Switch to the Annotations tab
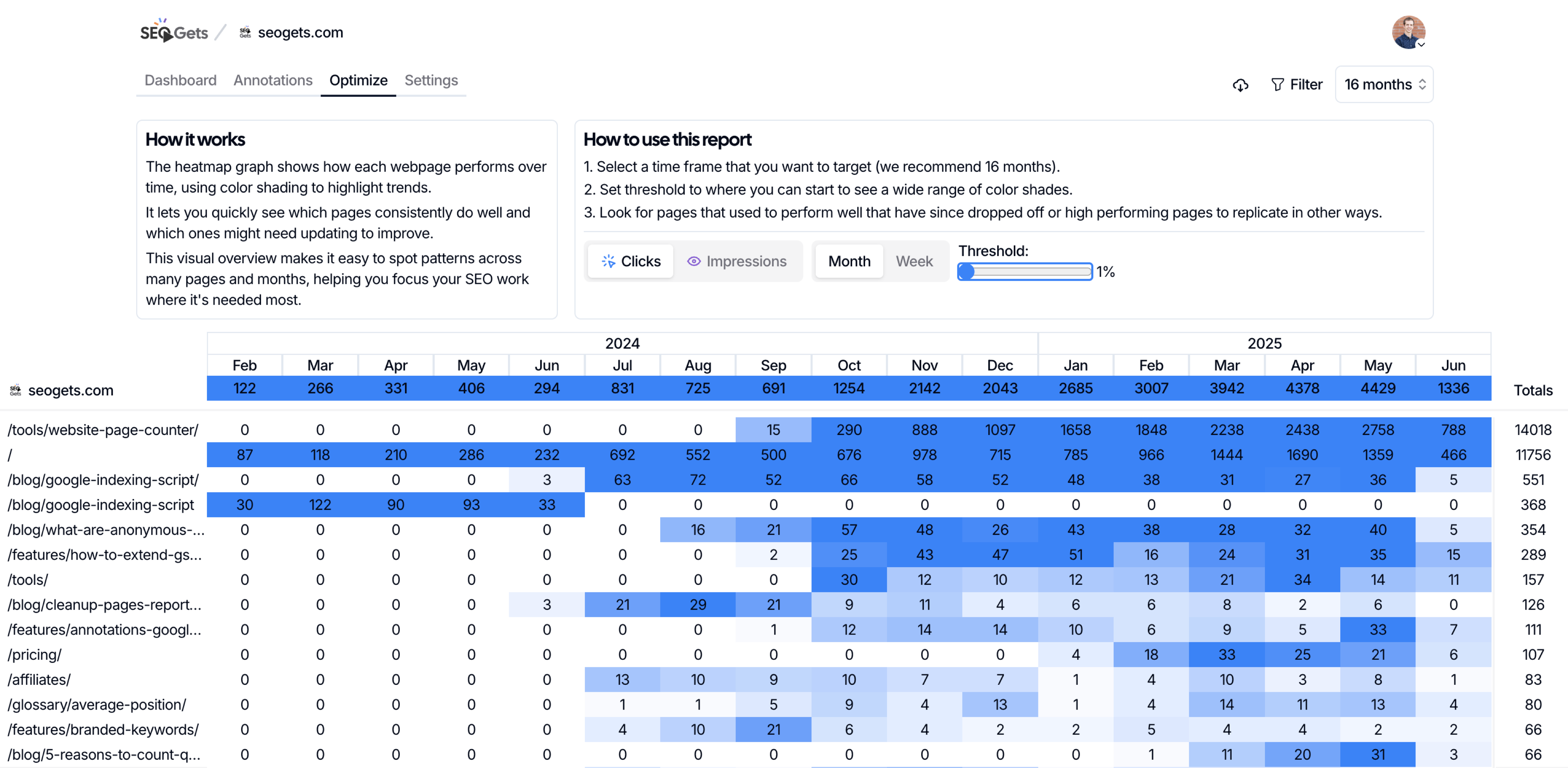Viewport: 1568px width, 768px height. pyautogui.click(x=273, y=80)
